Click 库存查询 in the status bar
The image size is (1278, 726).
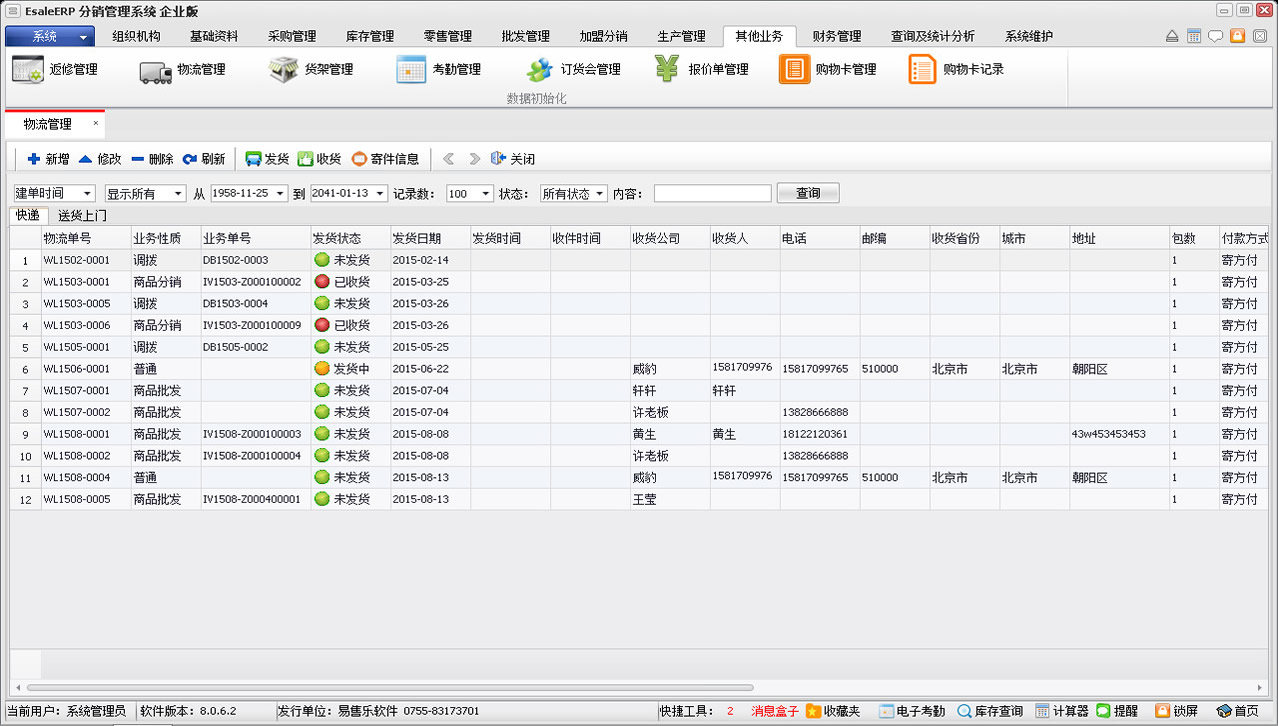(990, 711)
